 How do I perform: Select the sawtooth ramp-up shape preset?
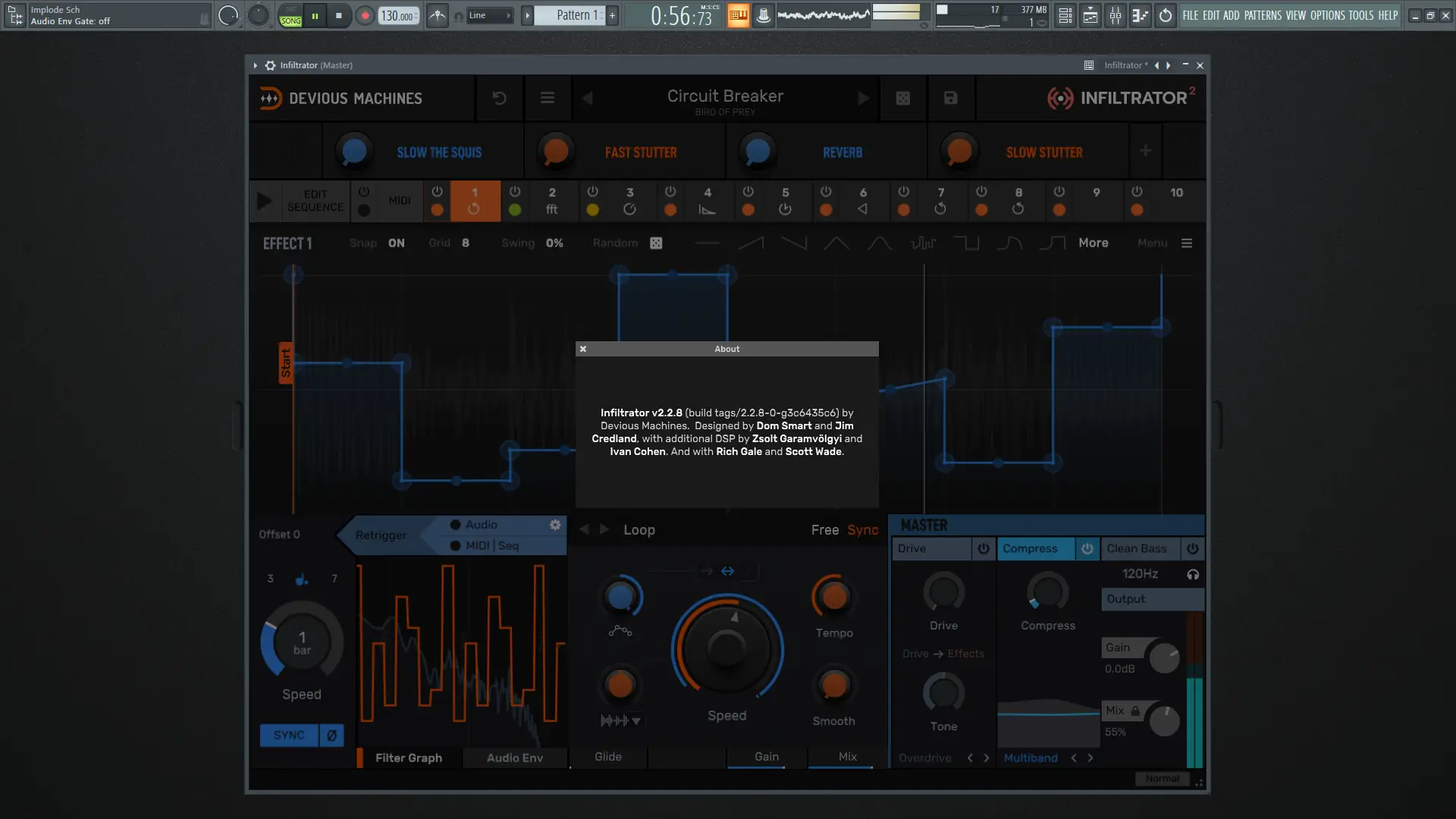(x=751, y=243)
